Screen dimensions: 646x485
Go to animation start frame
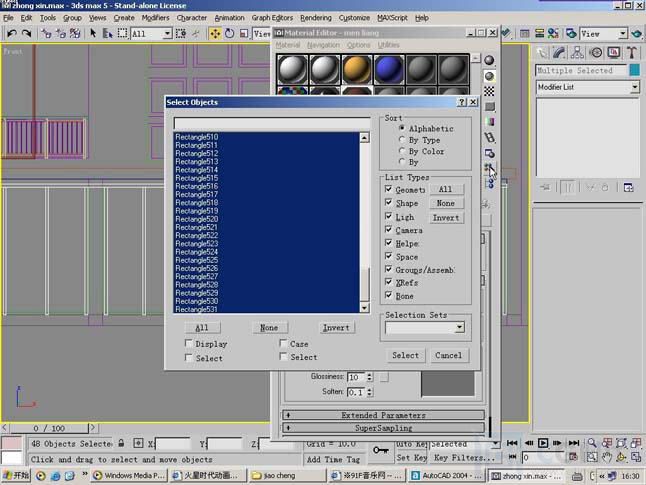512,443
